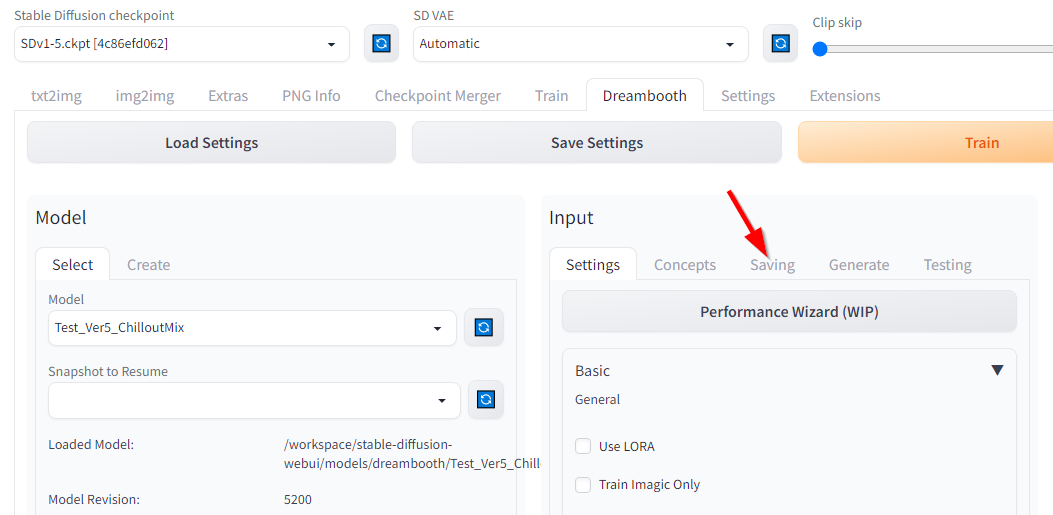Image resolution: width=1053 pixels, height=515 pixels.
Task: Click the SD VAE refresh icon
Action: (780, 44)
